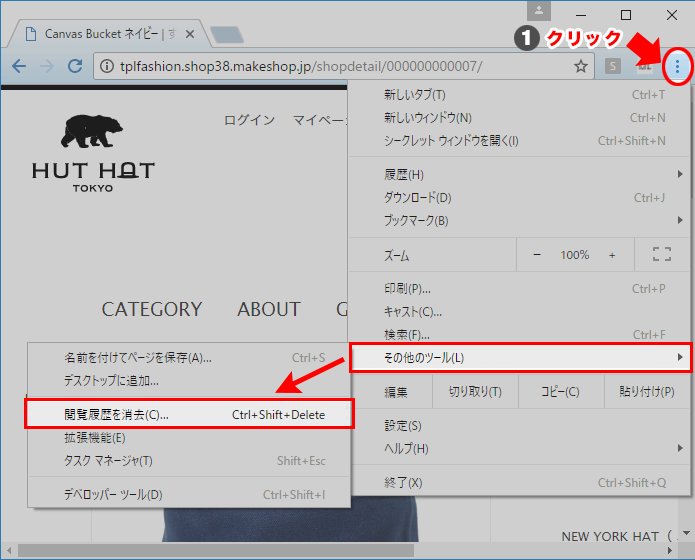Click horizontal scrollbar left arrow
Screen dimensions: 695x560
coord(9,551)
